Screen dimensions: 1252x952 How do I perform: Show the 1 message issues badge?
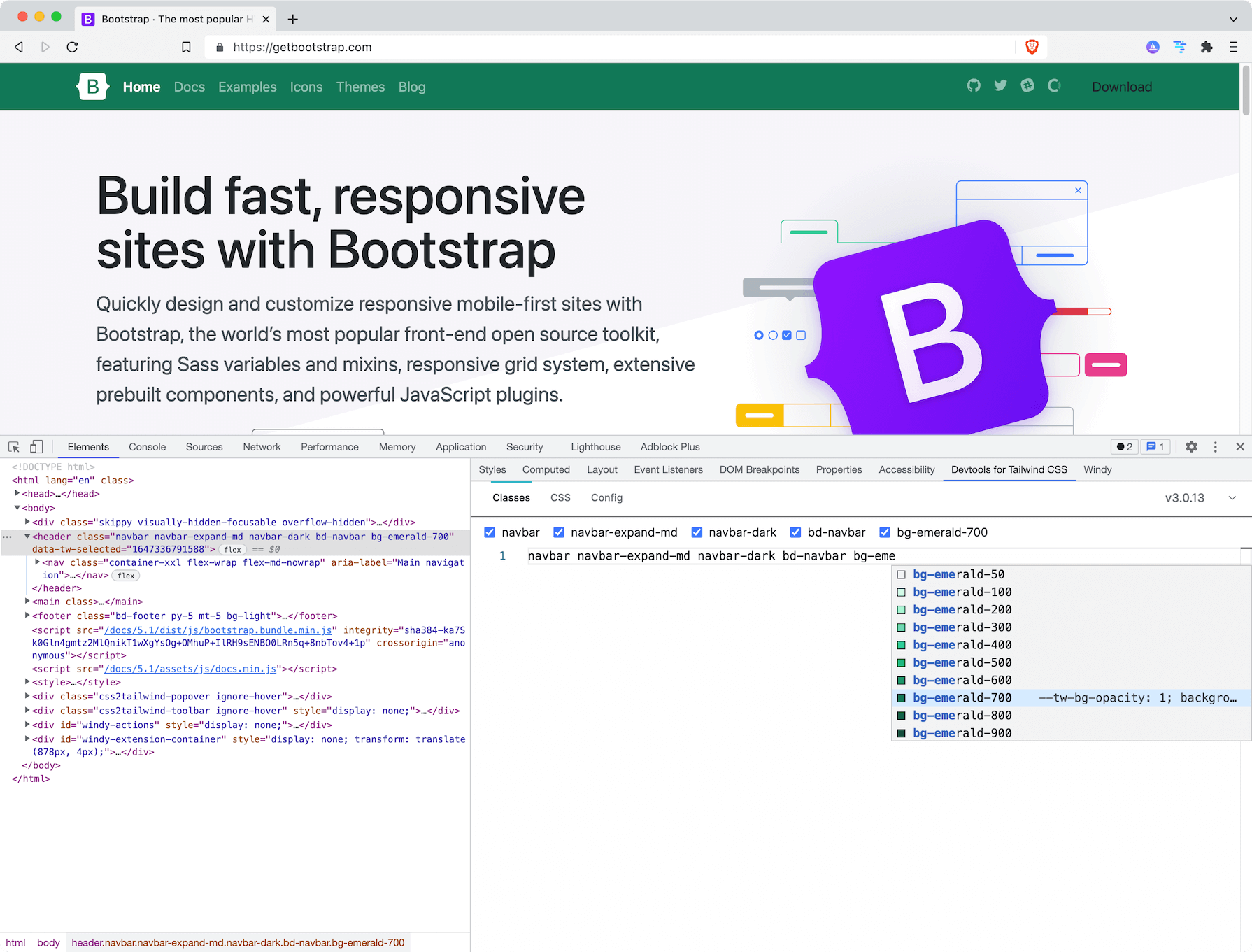(x=1155, y=447)
